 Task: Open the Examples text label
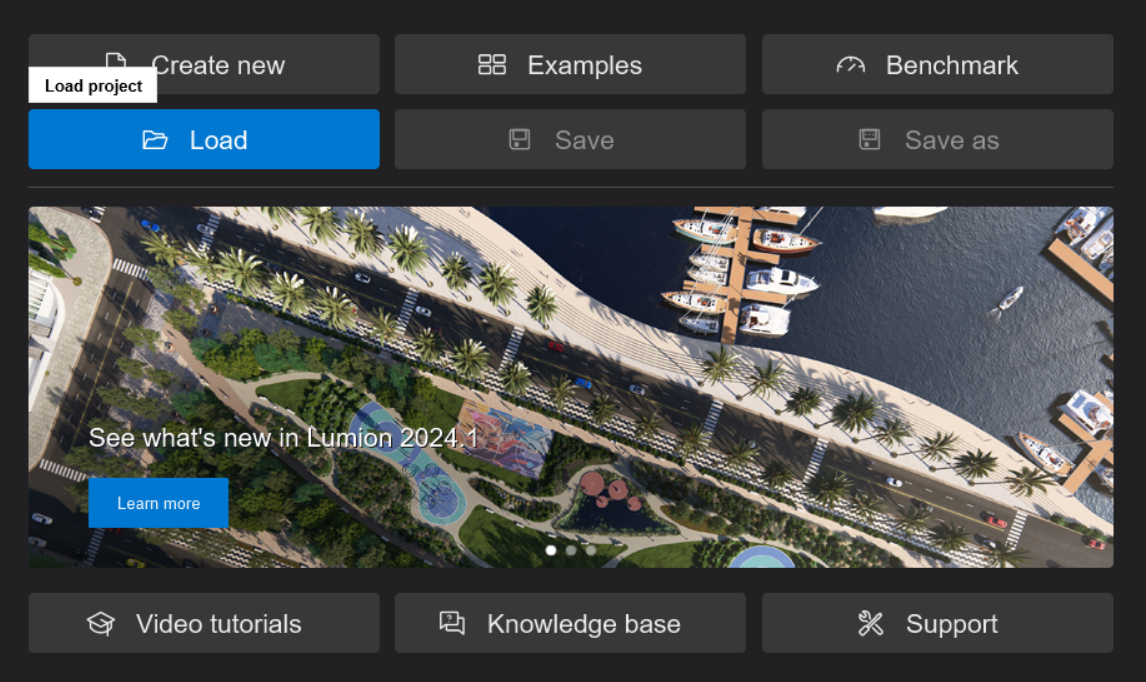[x=584, y=65]
